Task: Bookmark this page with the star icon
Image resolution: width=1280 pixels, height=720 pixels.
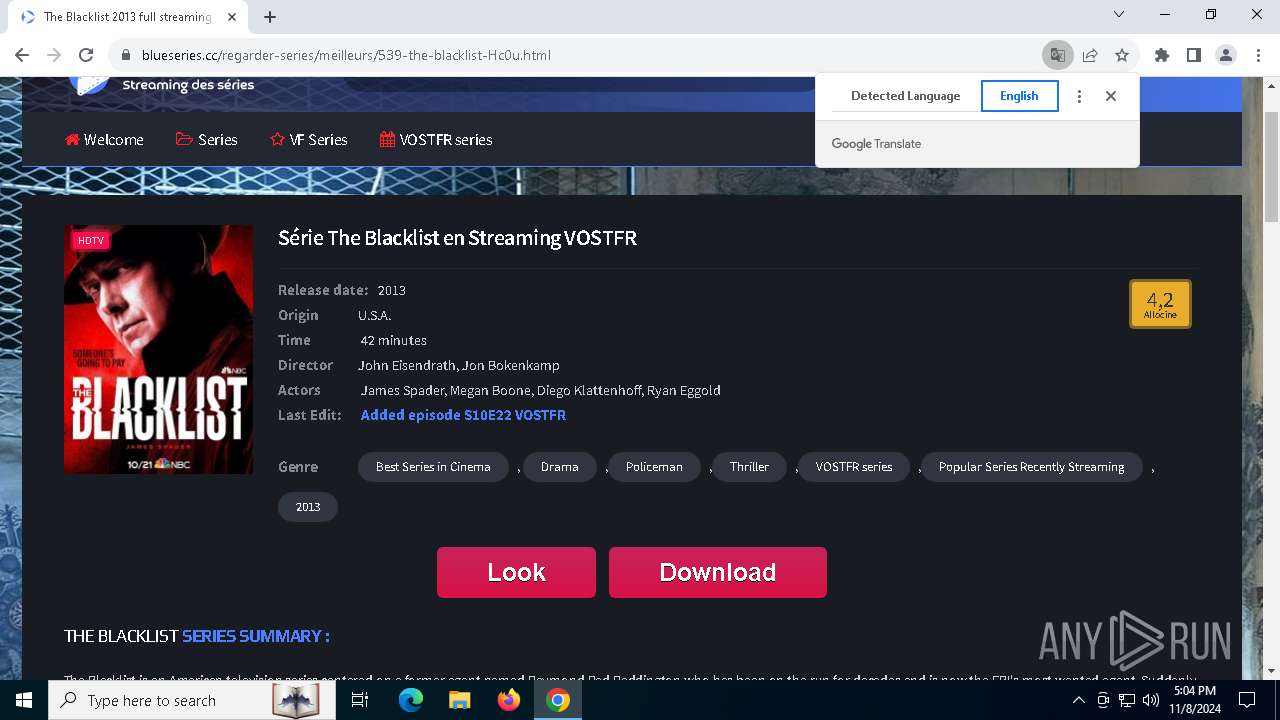Action: point(1122,55)
